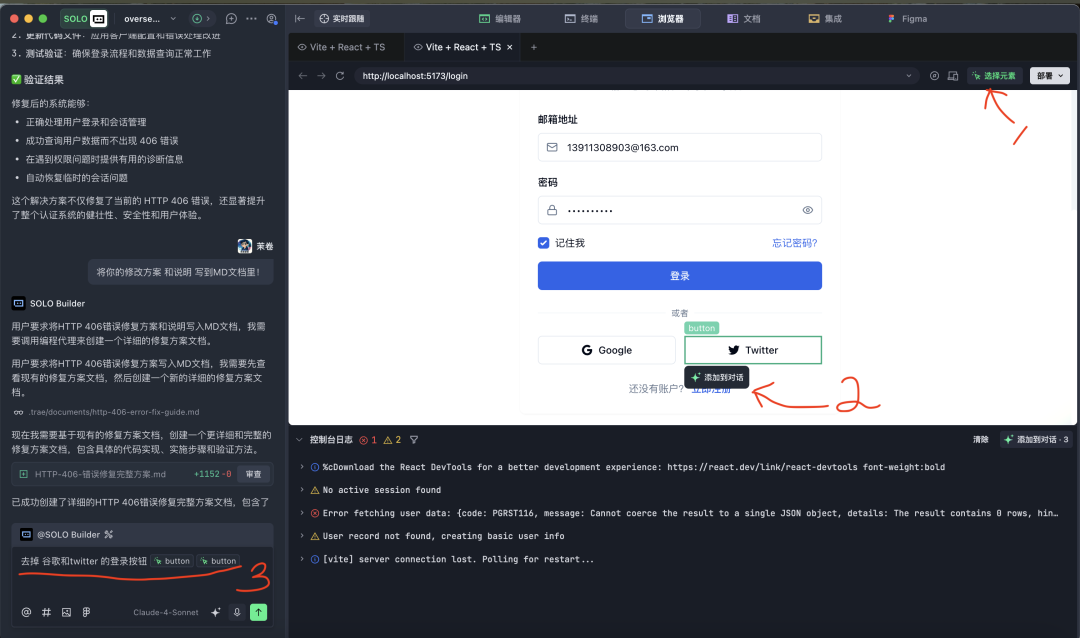Collapse the 控制台日志 console panel chevron
The height and width of the screenshot is (638, 1080).
tap(300, 440)
